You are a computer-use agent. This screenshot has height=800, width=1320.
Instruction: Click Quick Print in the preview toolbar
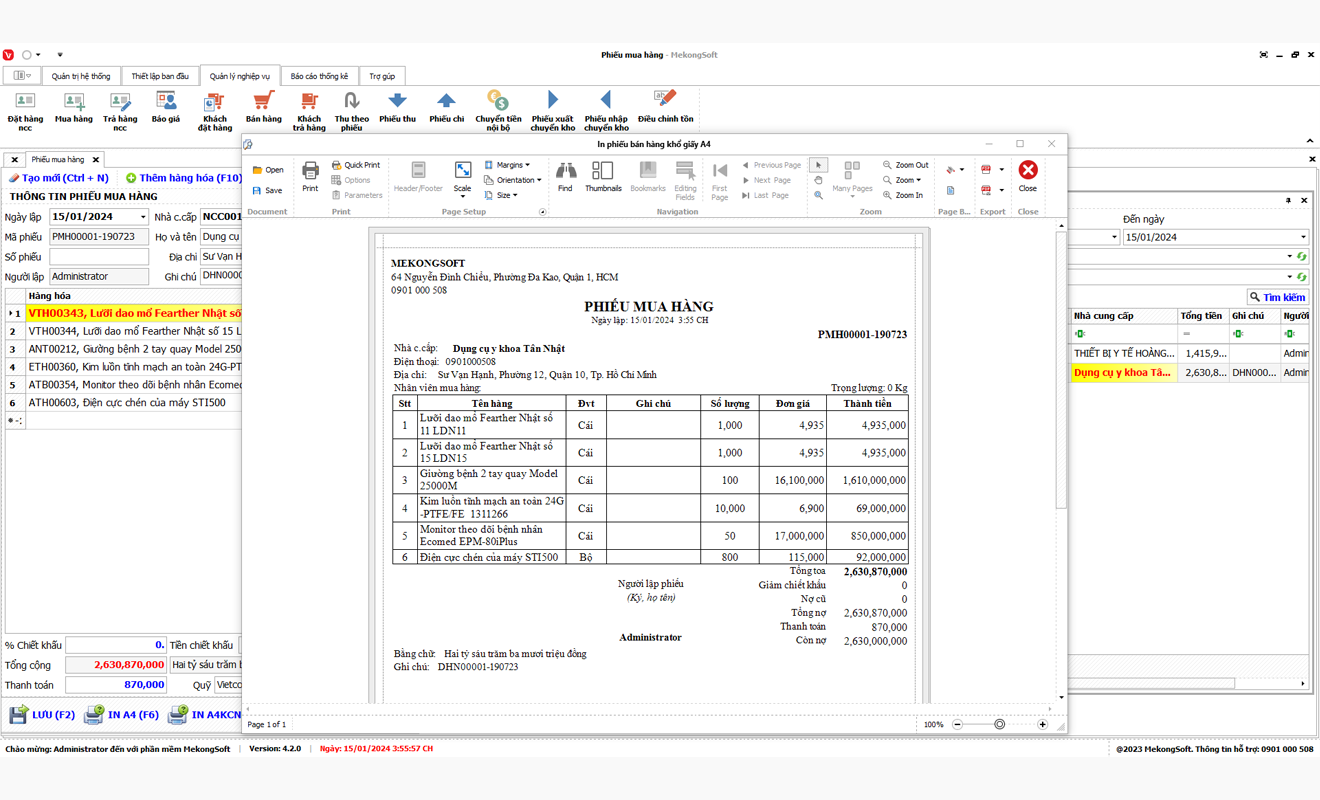356,165
